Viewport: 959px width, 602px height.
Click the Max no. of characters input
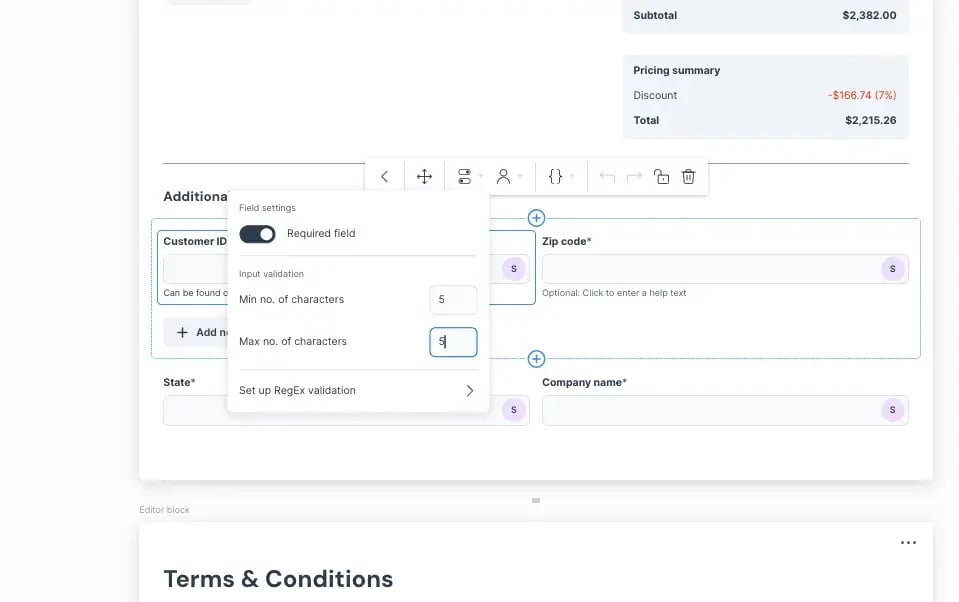453,342
